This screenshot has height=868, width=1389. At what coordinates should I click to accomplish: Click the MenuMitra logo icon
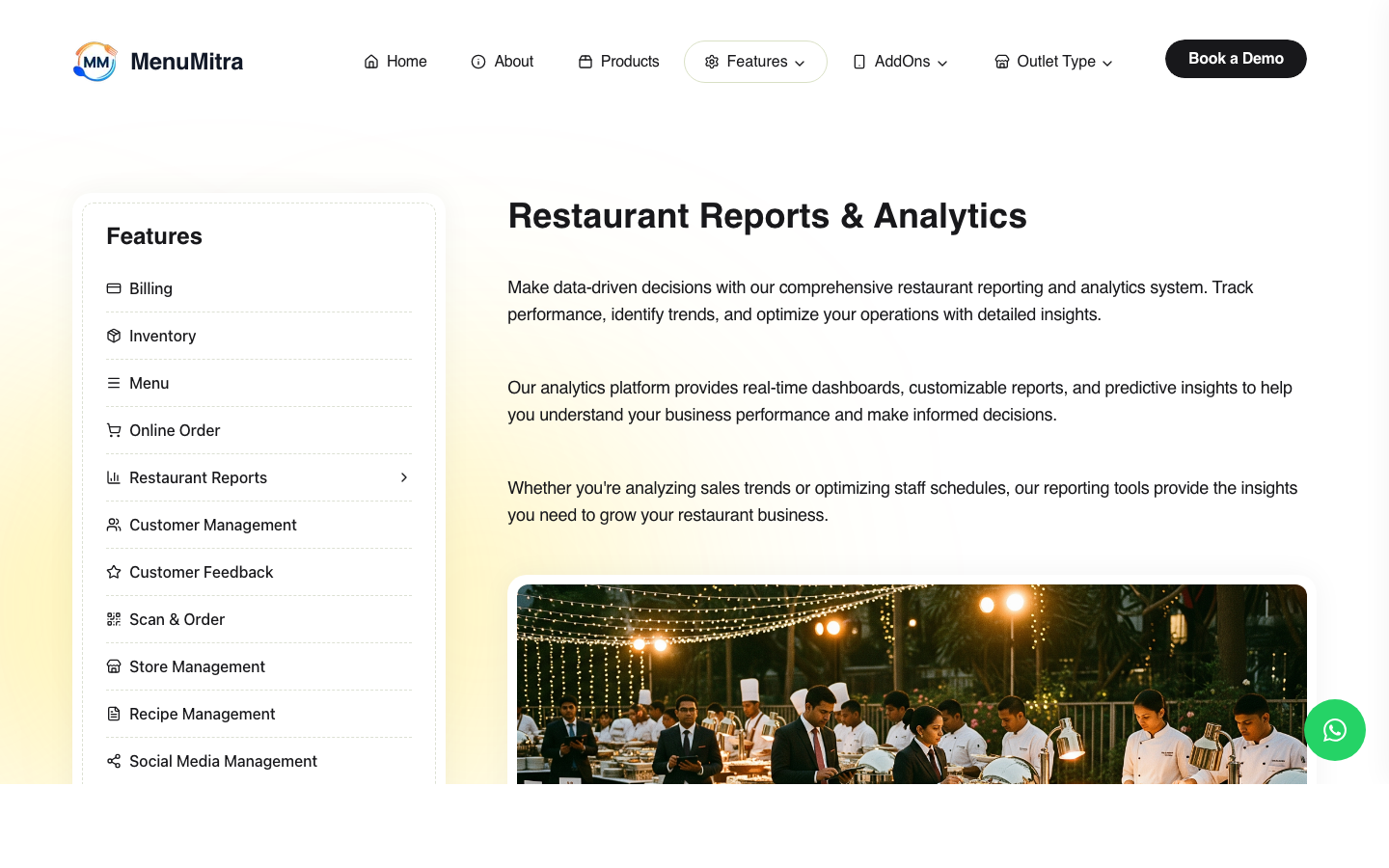tap(95, 62)
